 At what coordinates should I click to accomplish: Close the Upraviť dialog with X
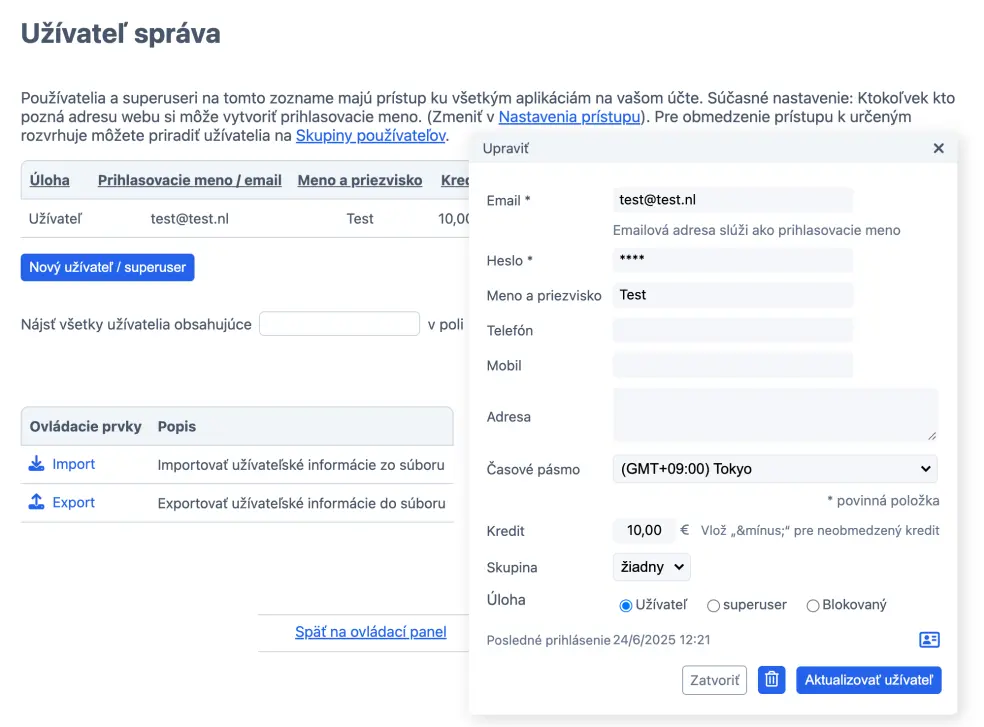938,148
